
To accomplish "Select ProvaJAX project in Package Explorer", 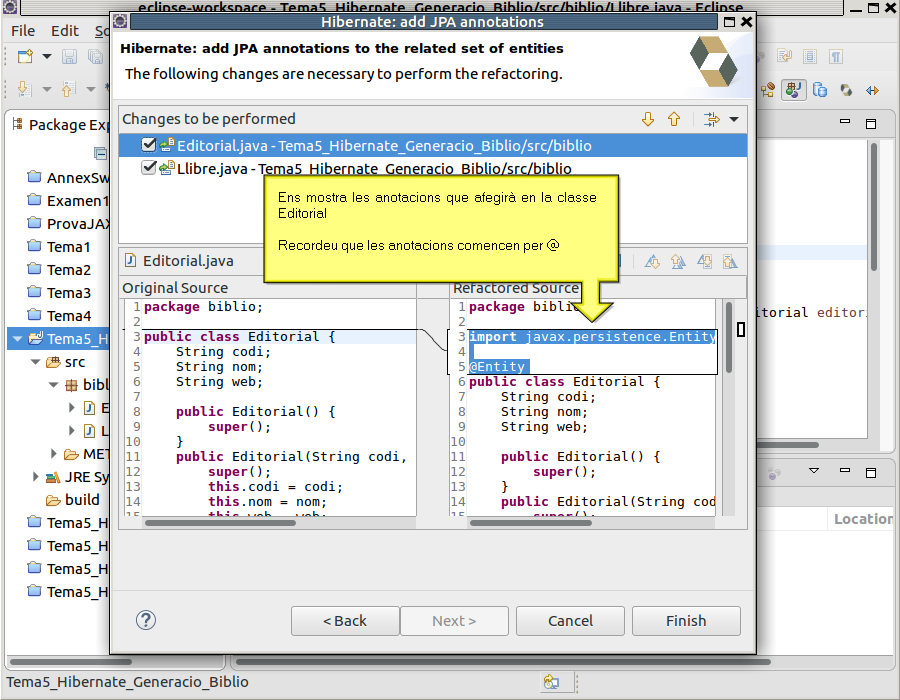I will tap(69, 224).
